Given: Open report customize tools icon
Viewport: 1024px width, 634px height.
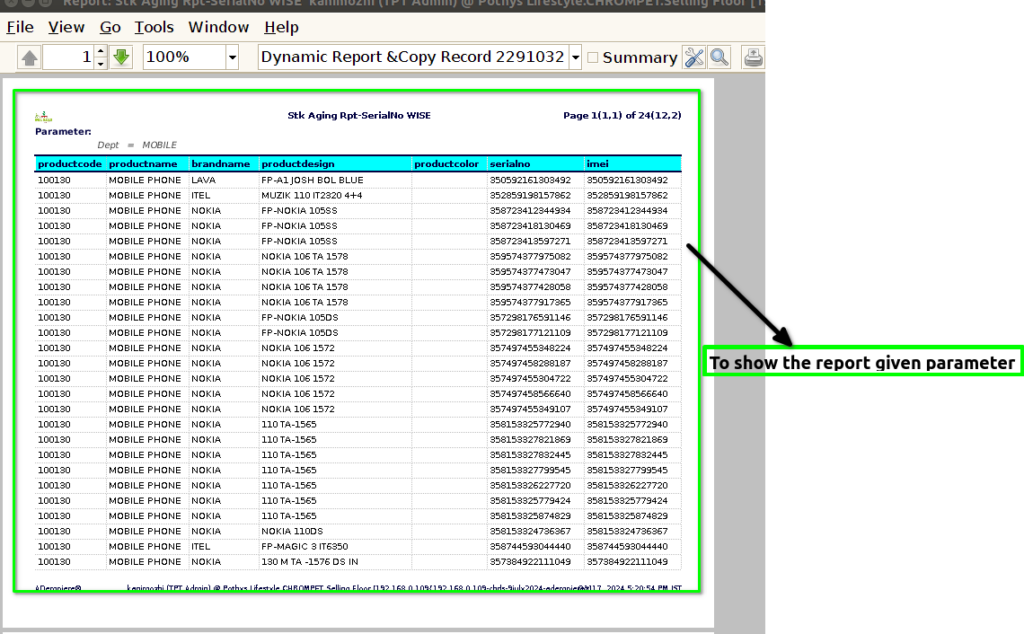Looking at the screenshot, I should tap(694, 57).
